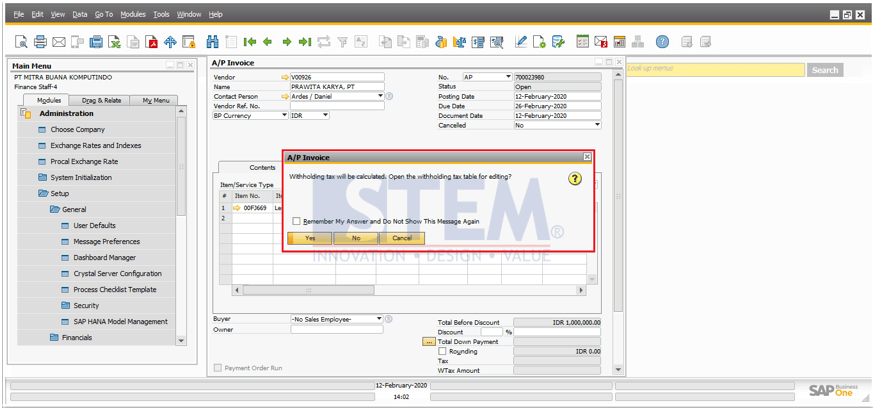Switch to My Menu tab
This screenshot has height=410, width=873.
point(155,100)
